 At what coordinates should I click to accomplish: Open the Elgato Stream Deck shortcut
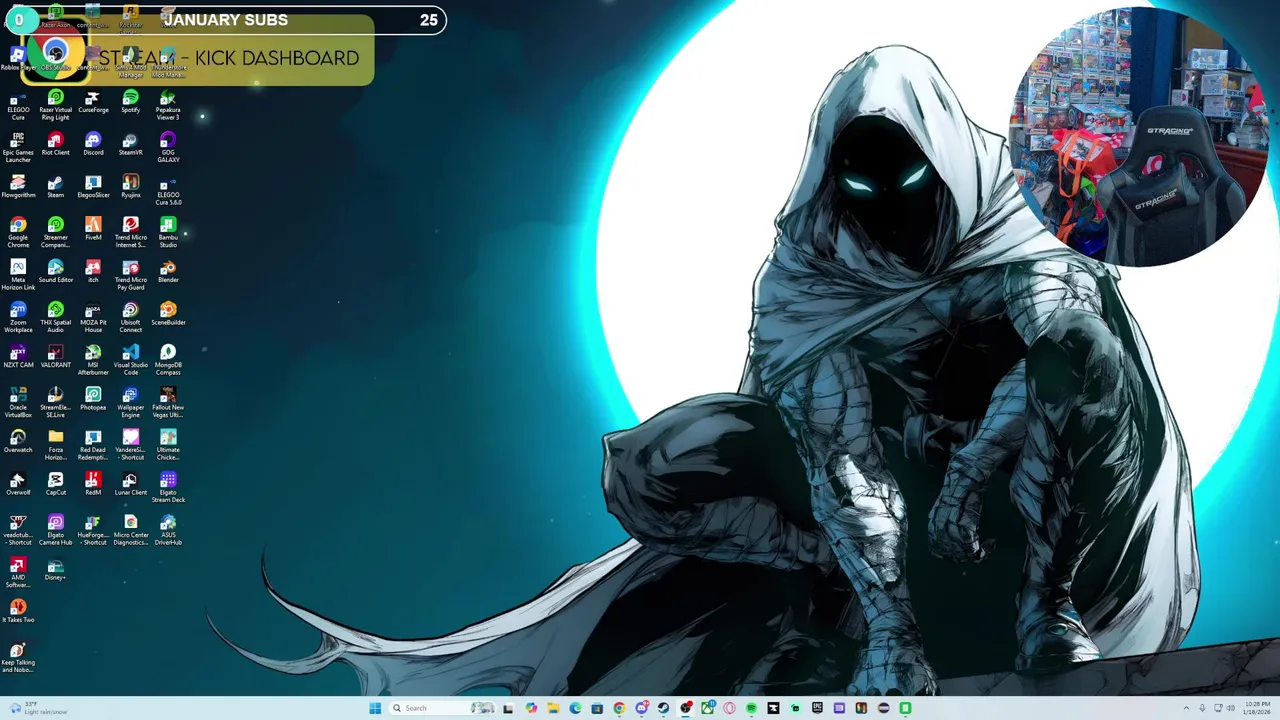coord(168,487)
